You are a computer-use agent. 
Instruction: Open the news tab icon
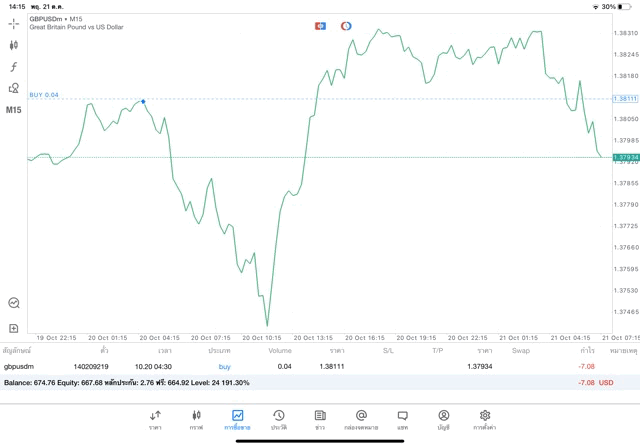pyautogui.click(x=319, y=419)
